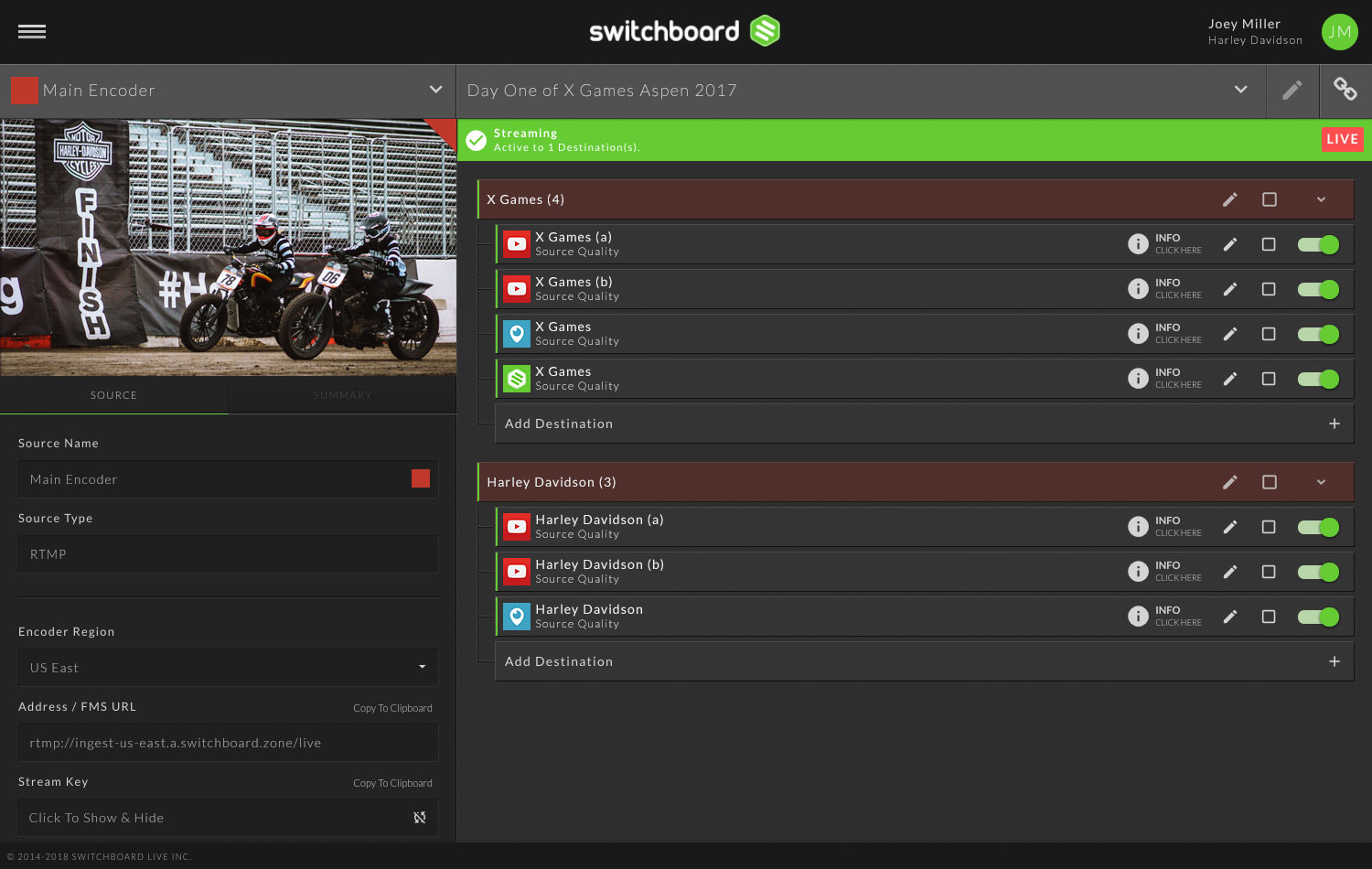
Task: Click the plus icon under X Games group
Action: point(1334,424)
